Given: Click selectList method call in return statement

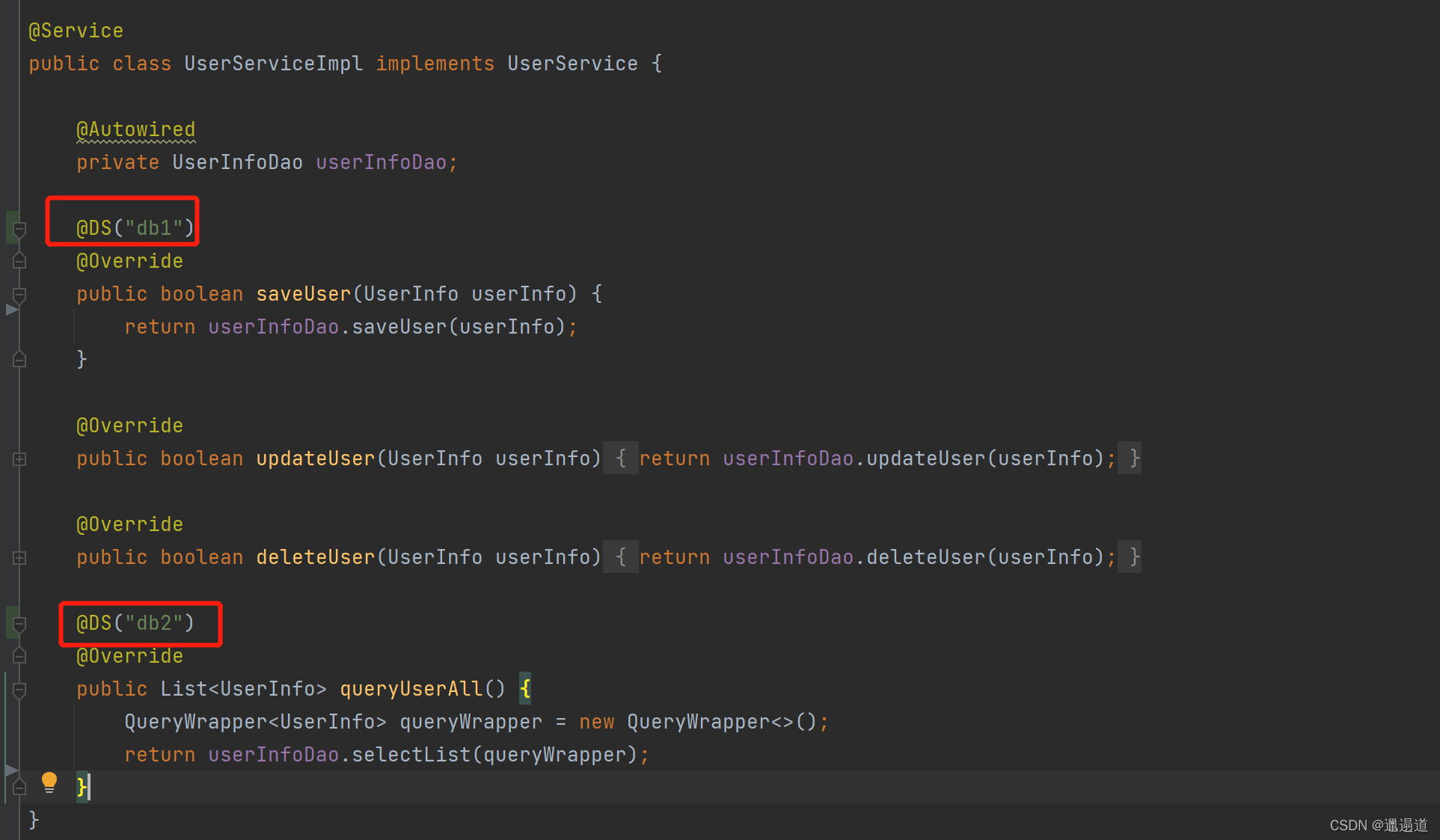Looking at the screenshot, I should pos(411,755).
